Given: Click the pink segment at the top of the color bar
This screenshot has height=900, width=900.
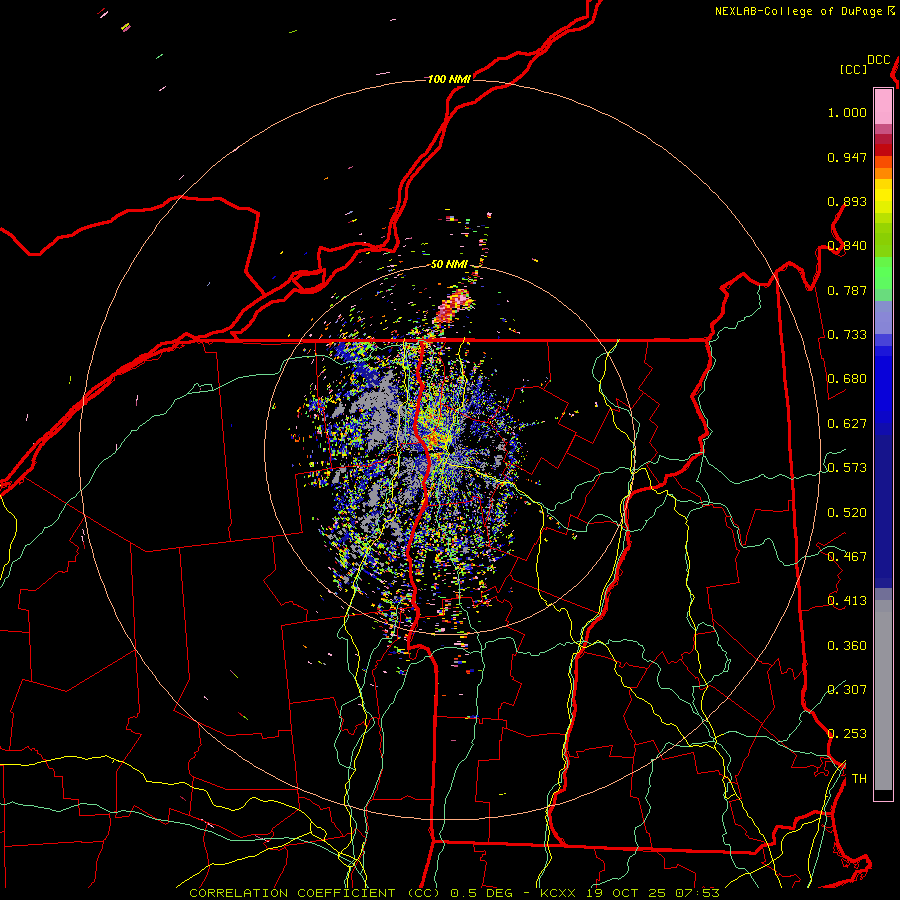Looking at the screenshot, I should (883, 107).
